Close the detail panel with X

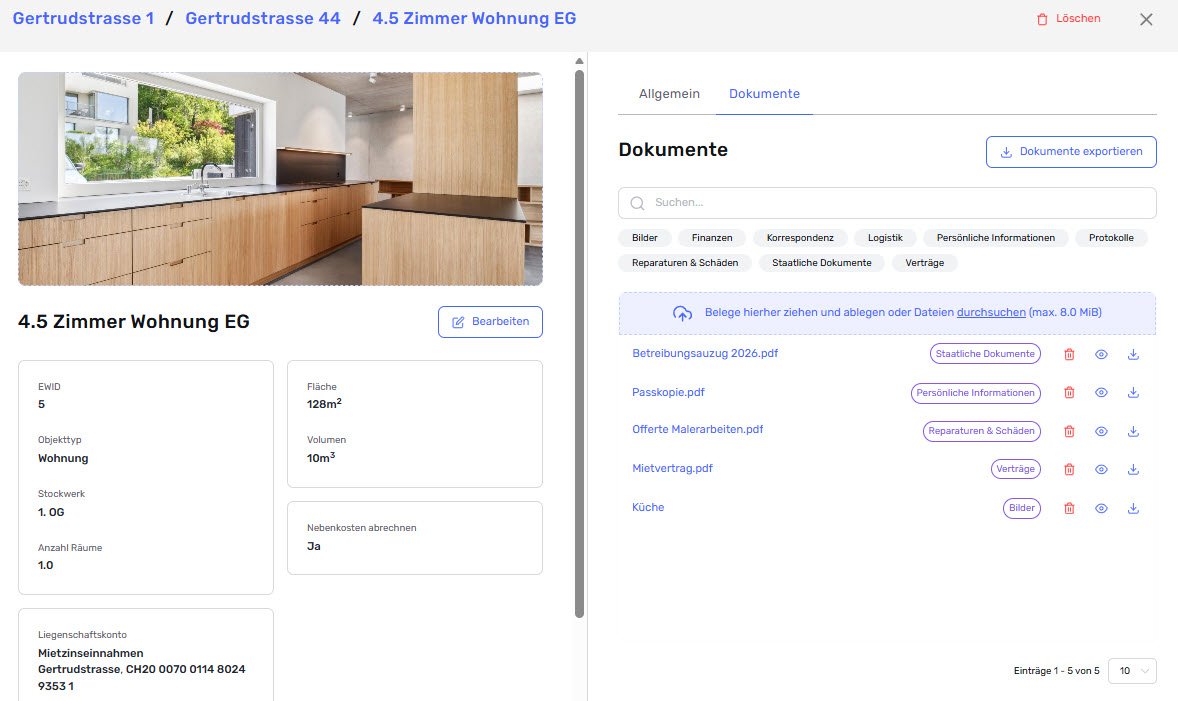[1146, 20]
